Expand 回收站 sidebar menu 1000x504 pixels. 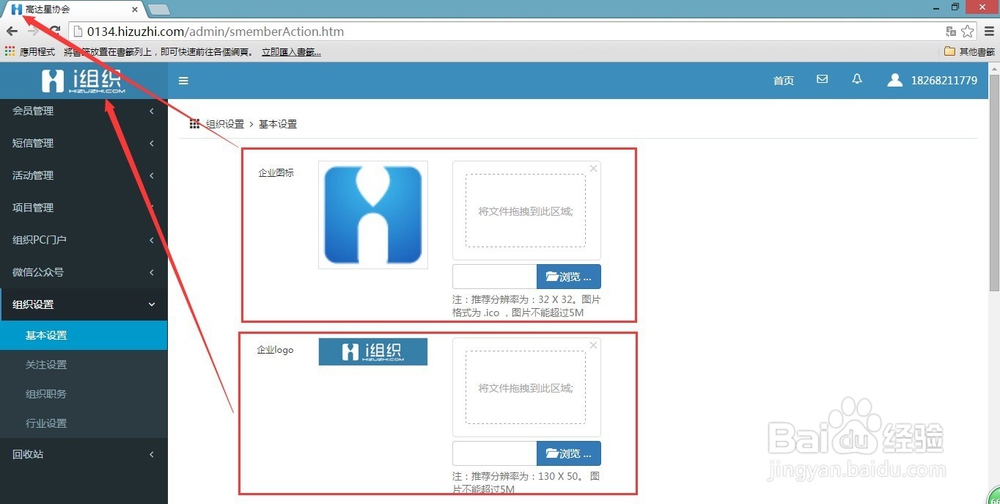[84, 454]
